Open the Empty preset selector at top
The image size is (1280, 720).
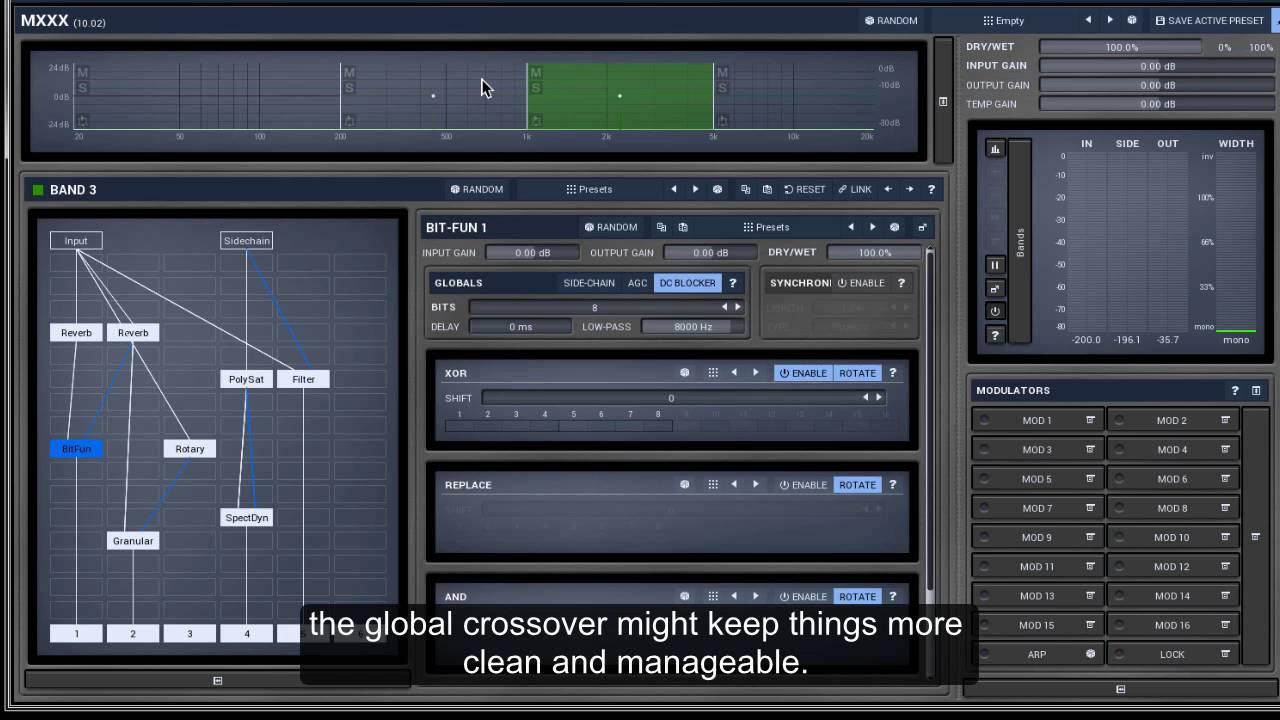[1003, 20]
